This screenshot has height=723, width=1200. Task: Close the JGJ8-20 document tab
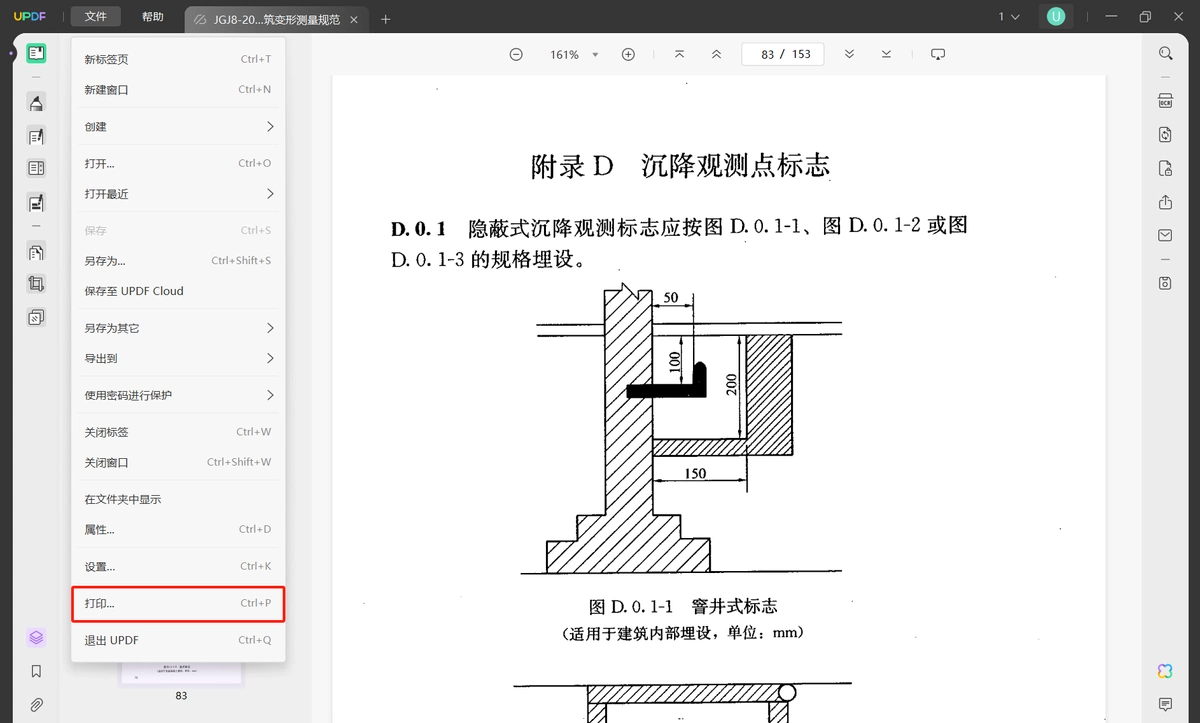[354, 19]
